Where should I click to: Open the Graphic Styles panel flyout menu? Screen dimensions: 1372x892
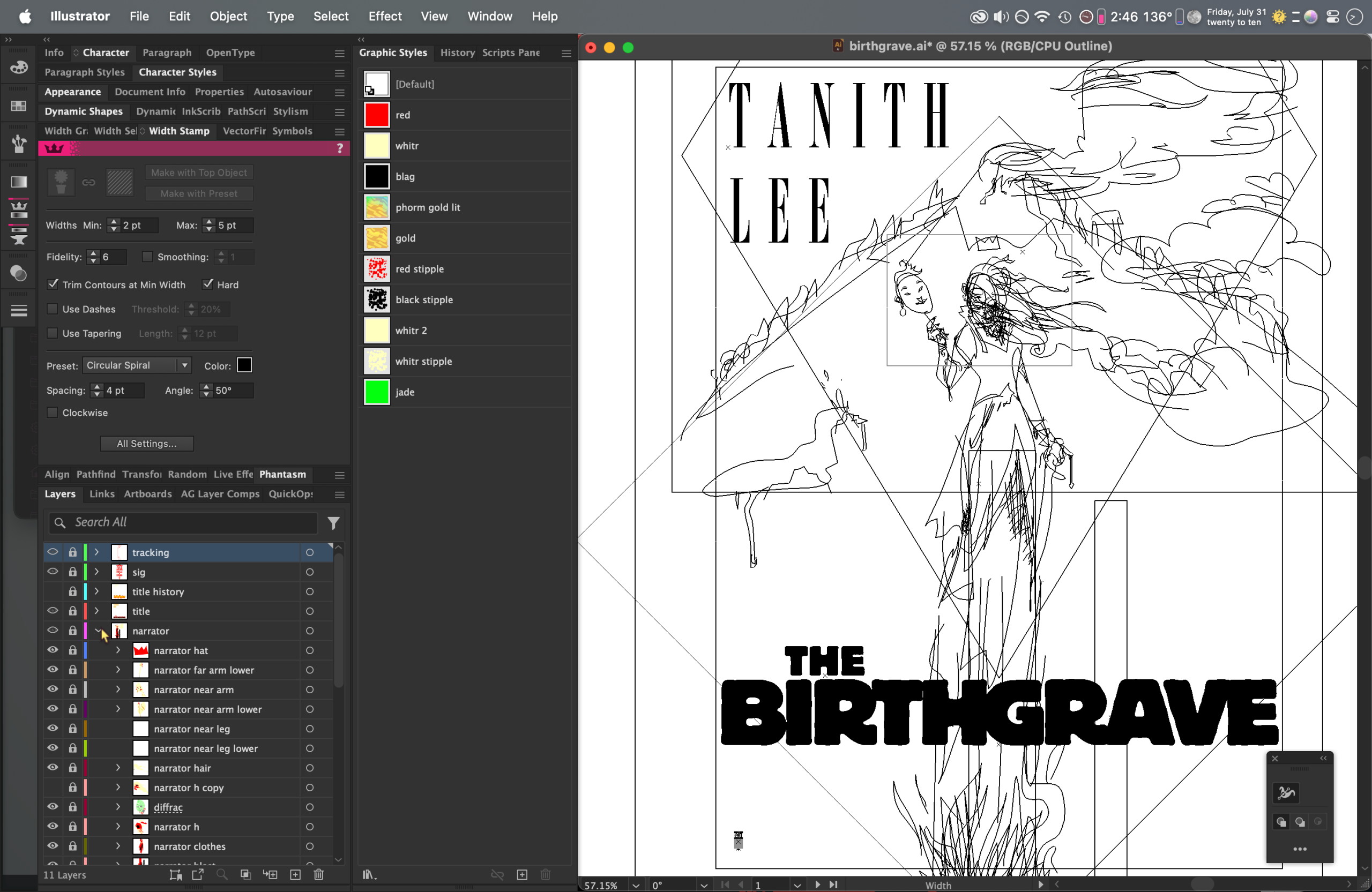point(566,53)
